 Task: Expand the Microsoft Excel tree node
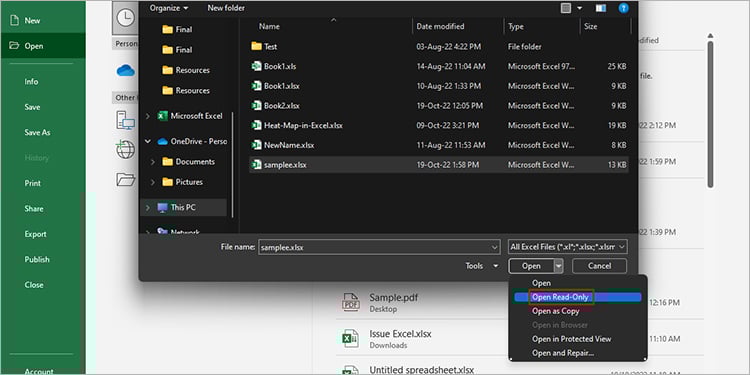pos(148,116)
